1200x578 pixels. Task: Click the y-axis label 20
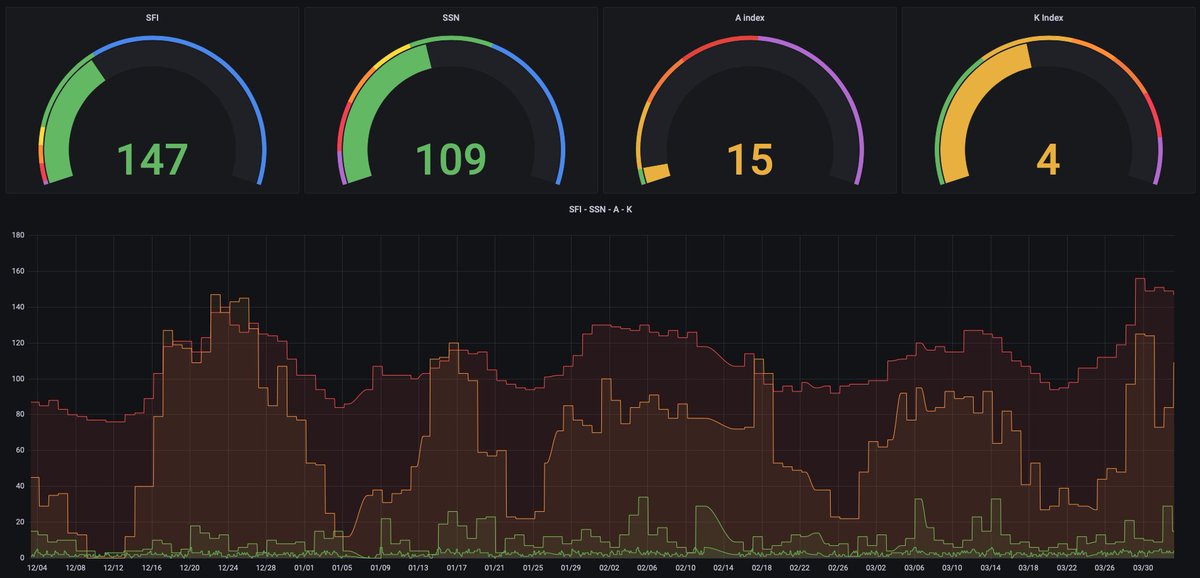pos(19,522)
